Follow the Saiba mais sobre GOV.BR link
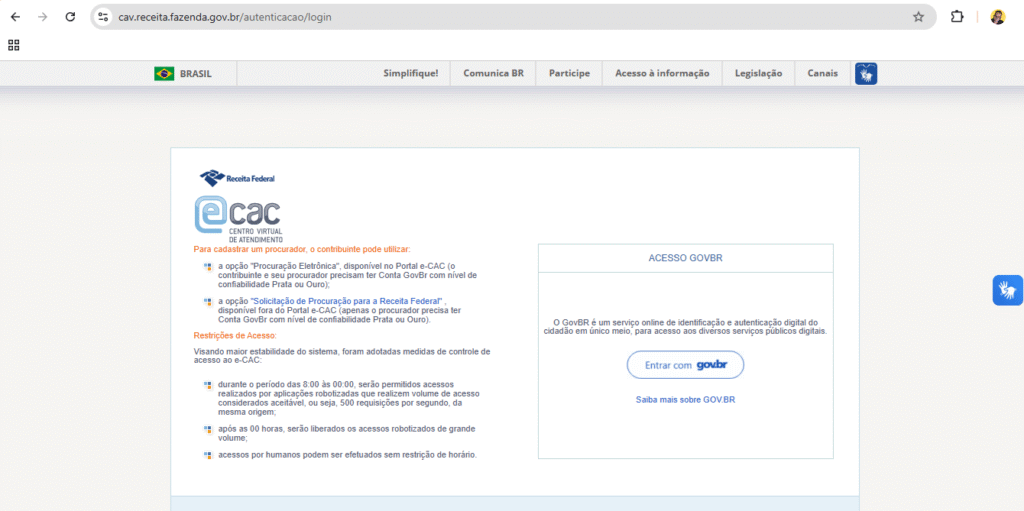Viewport: 1024px width, 511px height. pyautogui.click(x=685, y=400)
